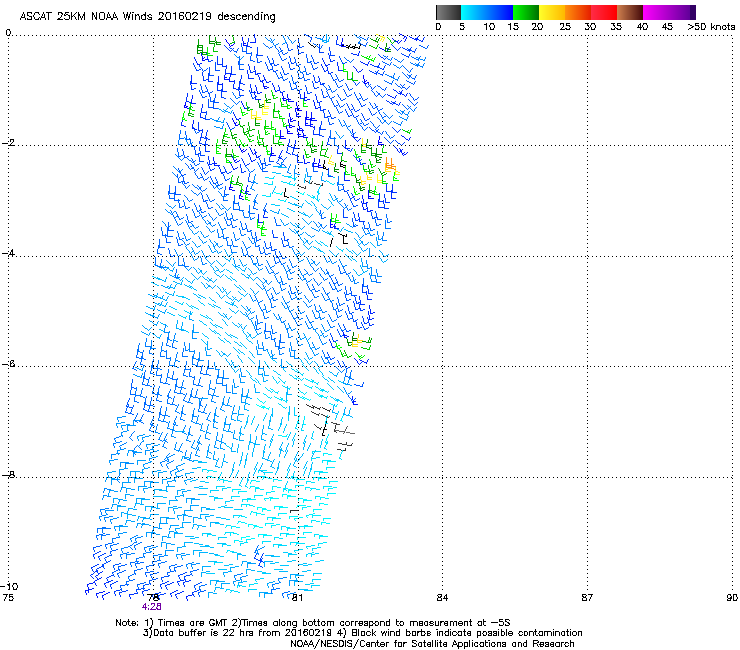Image resolution: width=740 pixels, height=650 pixels.
Task: Click the '>50 knots' legend label
Action: point(711,27)
